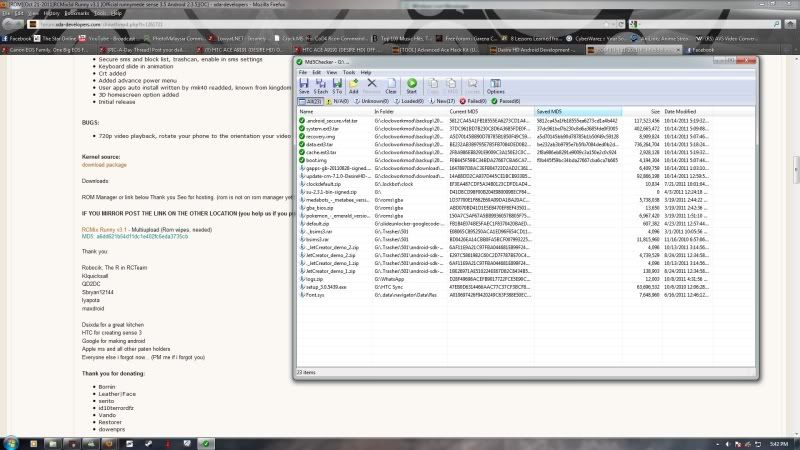Open the Options toolbar icon

pos(495,87)
